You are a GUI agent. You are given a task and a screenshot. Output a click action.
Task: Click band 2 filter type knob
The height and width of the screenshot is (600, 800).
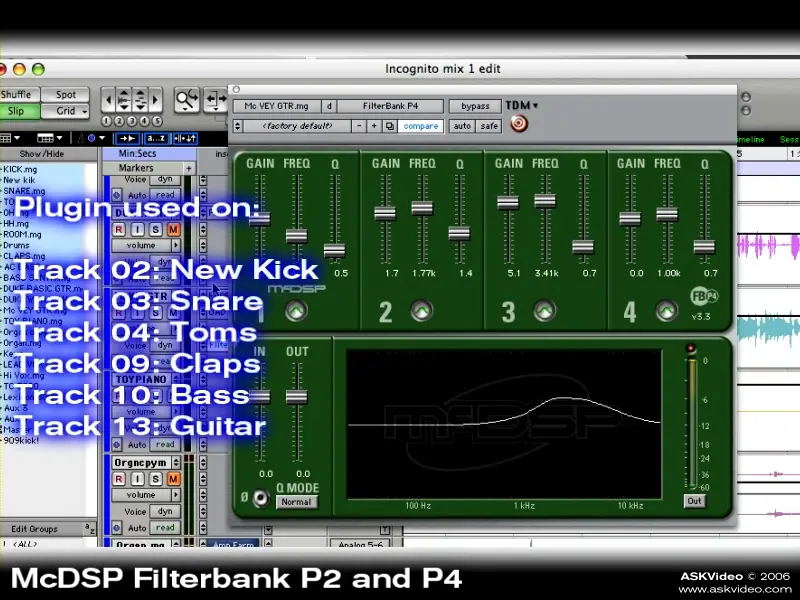click(x=421, y=310)
